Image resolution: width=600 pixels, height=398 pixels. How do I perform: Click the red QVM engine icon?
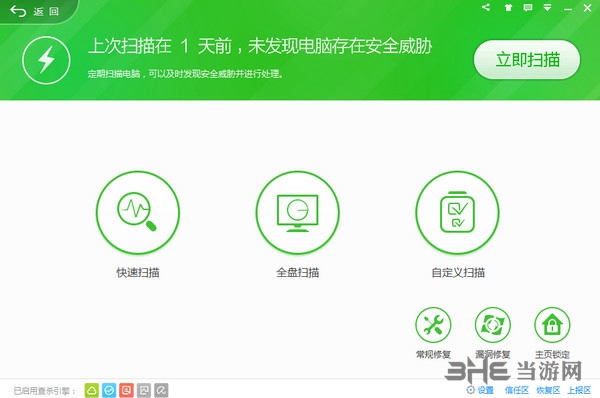coord(126,390)
